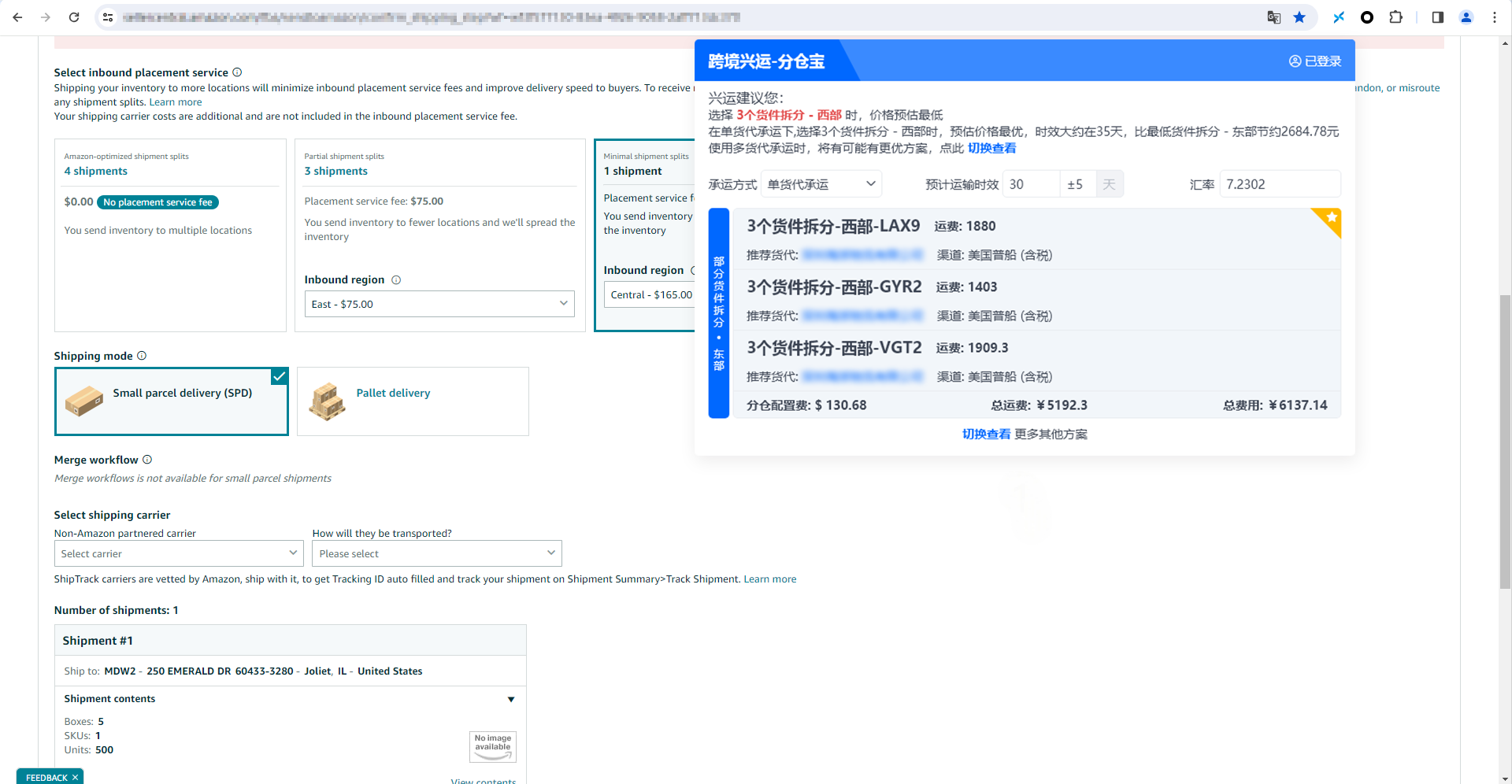Open Learn more about shipment splits
This screenshot has height=784, width=1512.
[176, 102]
